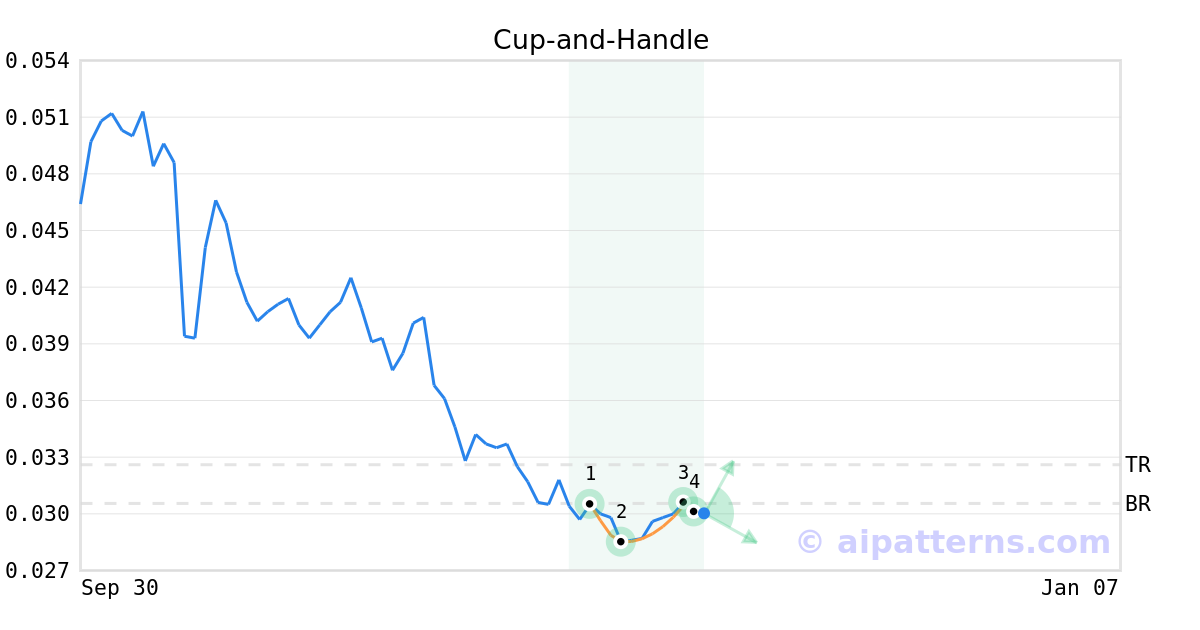Viewport: 1200px width, 630px height.
Task: Click the 0.054 y-axis price label
Action: tap(37, 61)
